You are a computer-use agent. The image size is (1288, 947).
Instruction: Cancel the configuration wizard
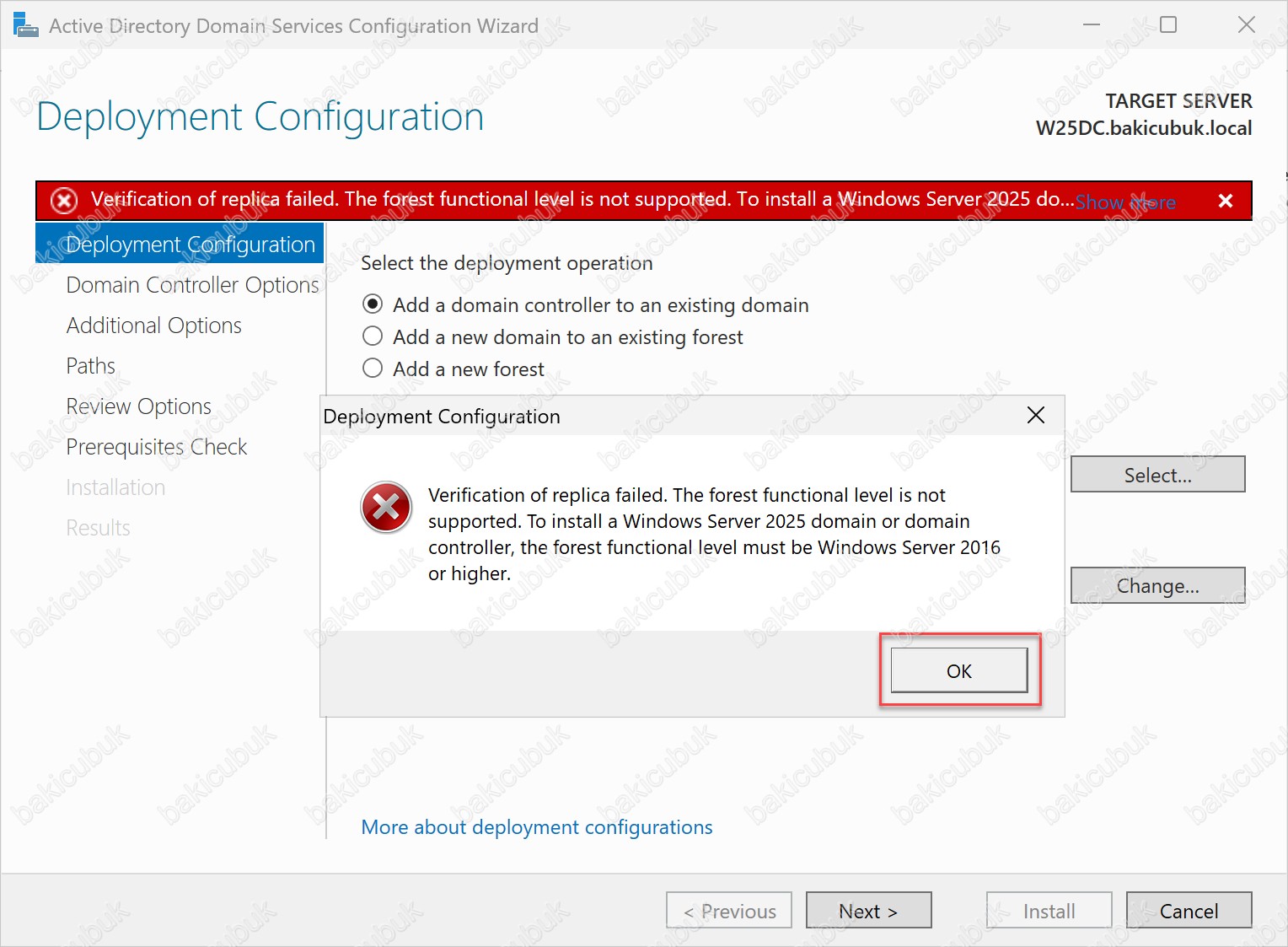click(1189, 910)
